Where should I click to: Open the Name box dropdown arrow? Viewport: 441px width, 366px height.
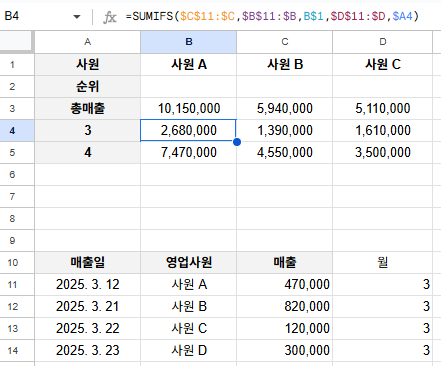(x=77, y=17)
